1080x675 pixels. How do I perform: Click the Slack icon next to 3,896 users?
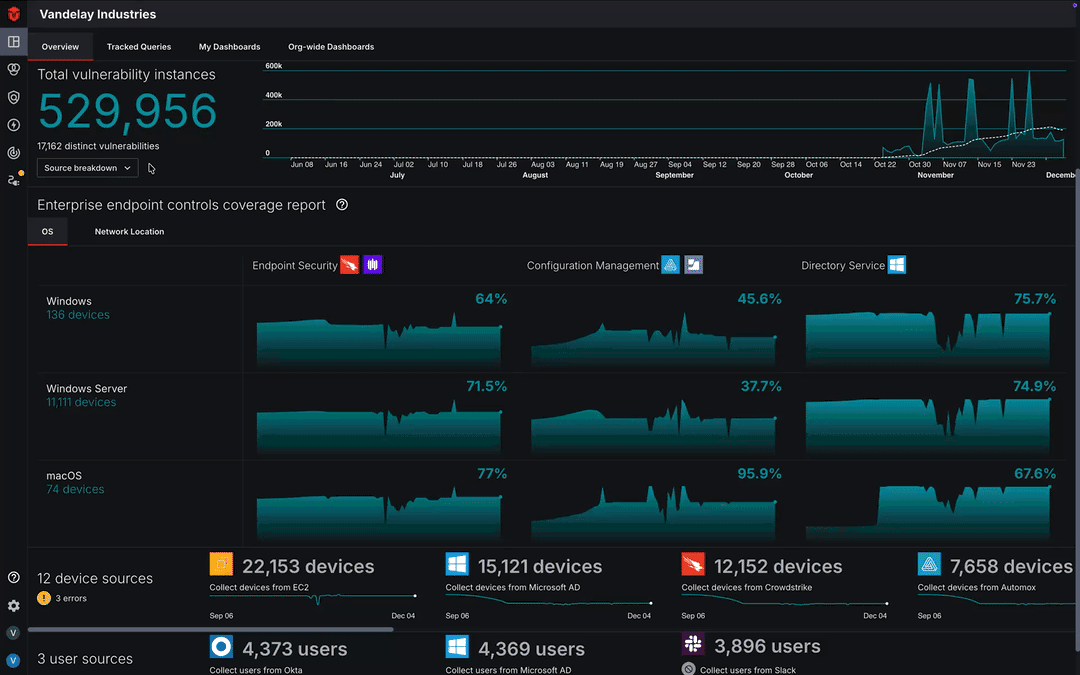pyautogui.click(x=693, y=644)
